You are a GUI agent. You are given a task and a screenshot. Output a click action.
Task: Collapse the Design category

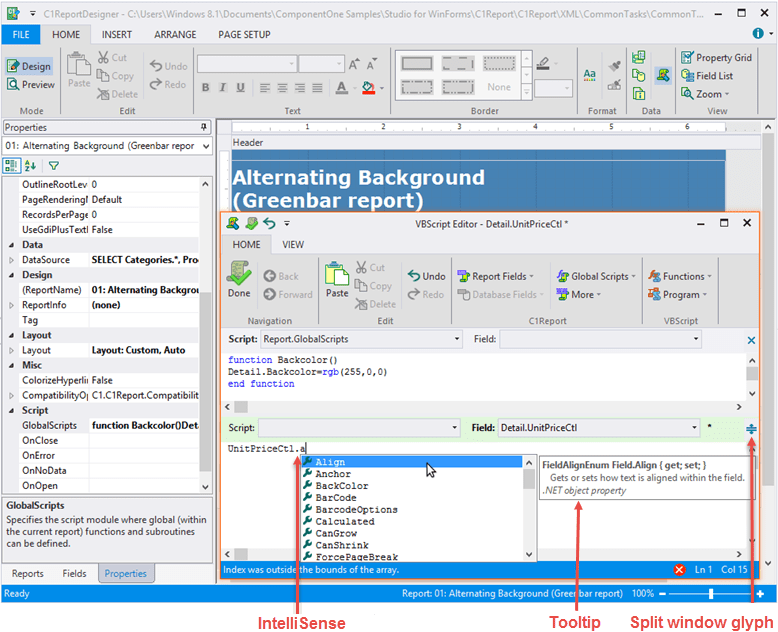click(11, 275)
